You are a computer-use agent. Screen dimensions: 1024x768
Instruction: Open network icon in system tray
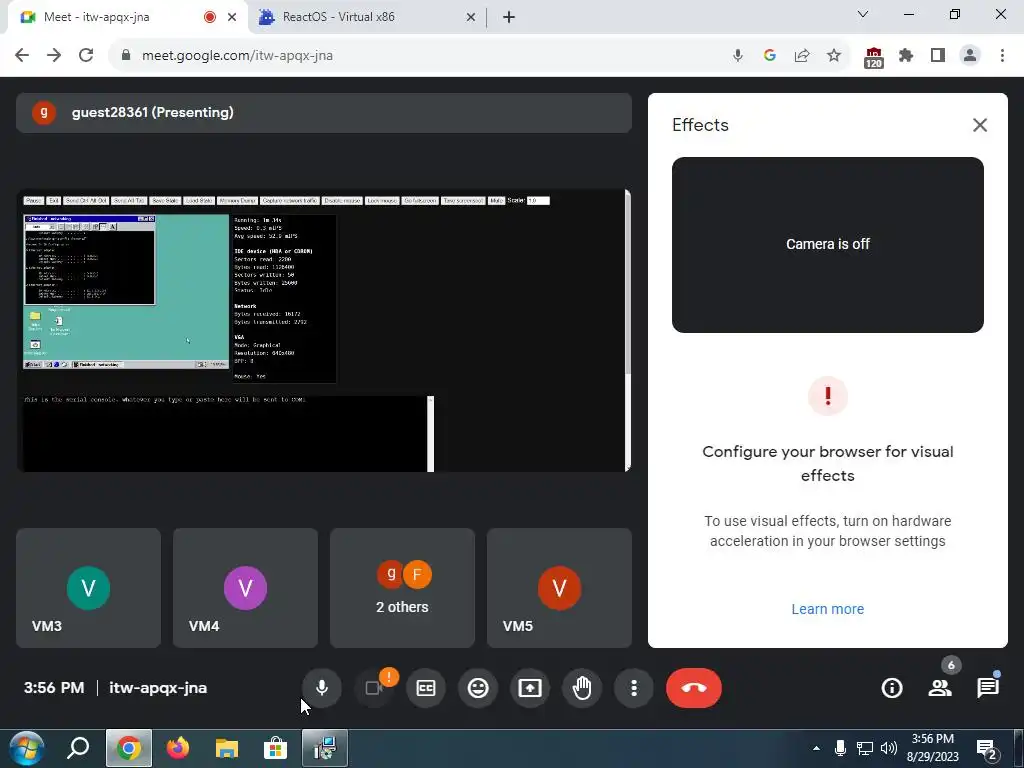coord(865,748)
